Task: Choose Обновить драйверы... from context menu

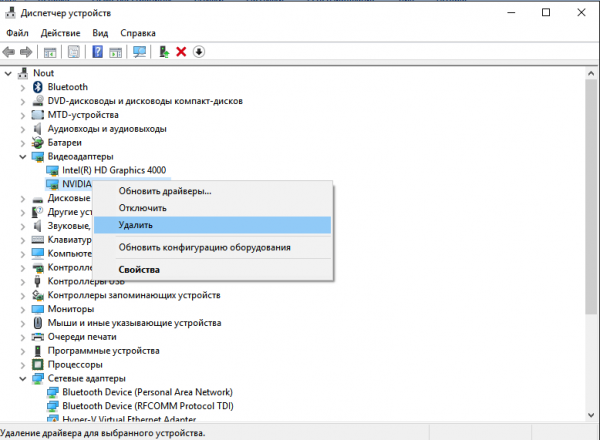Action: coord(213,191)
